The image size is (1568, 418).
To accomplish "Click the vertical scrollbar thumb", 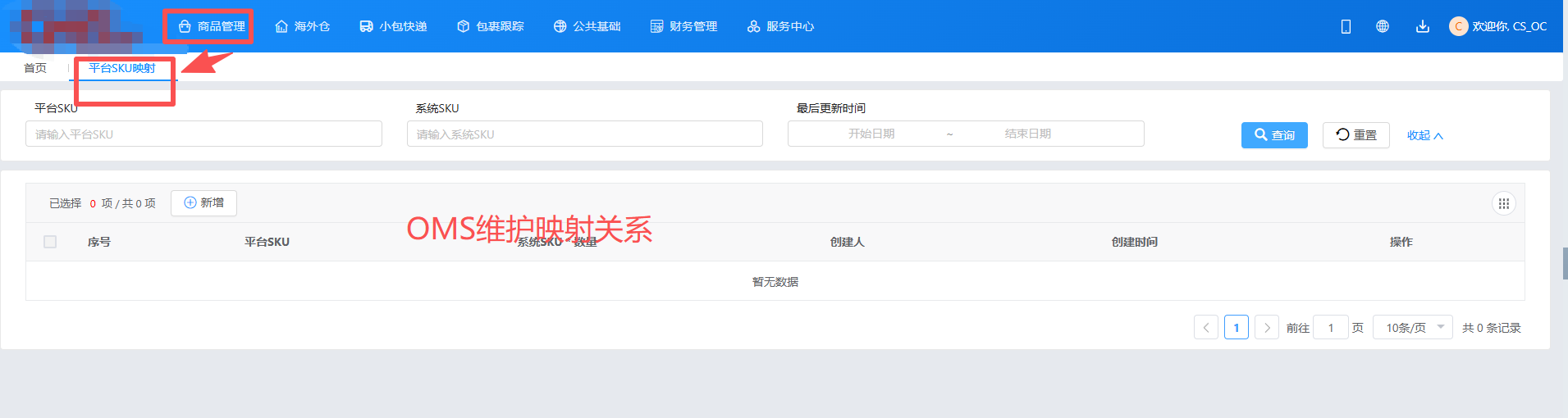I will 1565,264.
